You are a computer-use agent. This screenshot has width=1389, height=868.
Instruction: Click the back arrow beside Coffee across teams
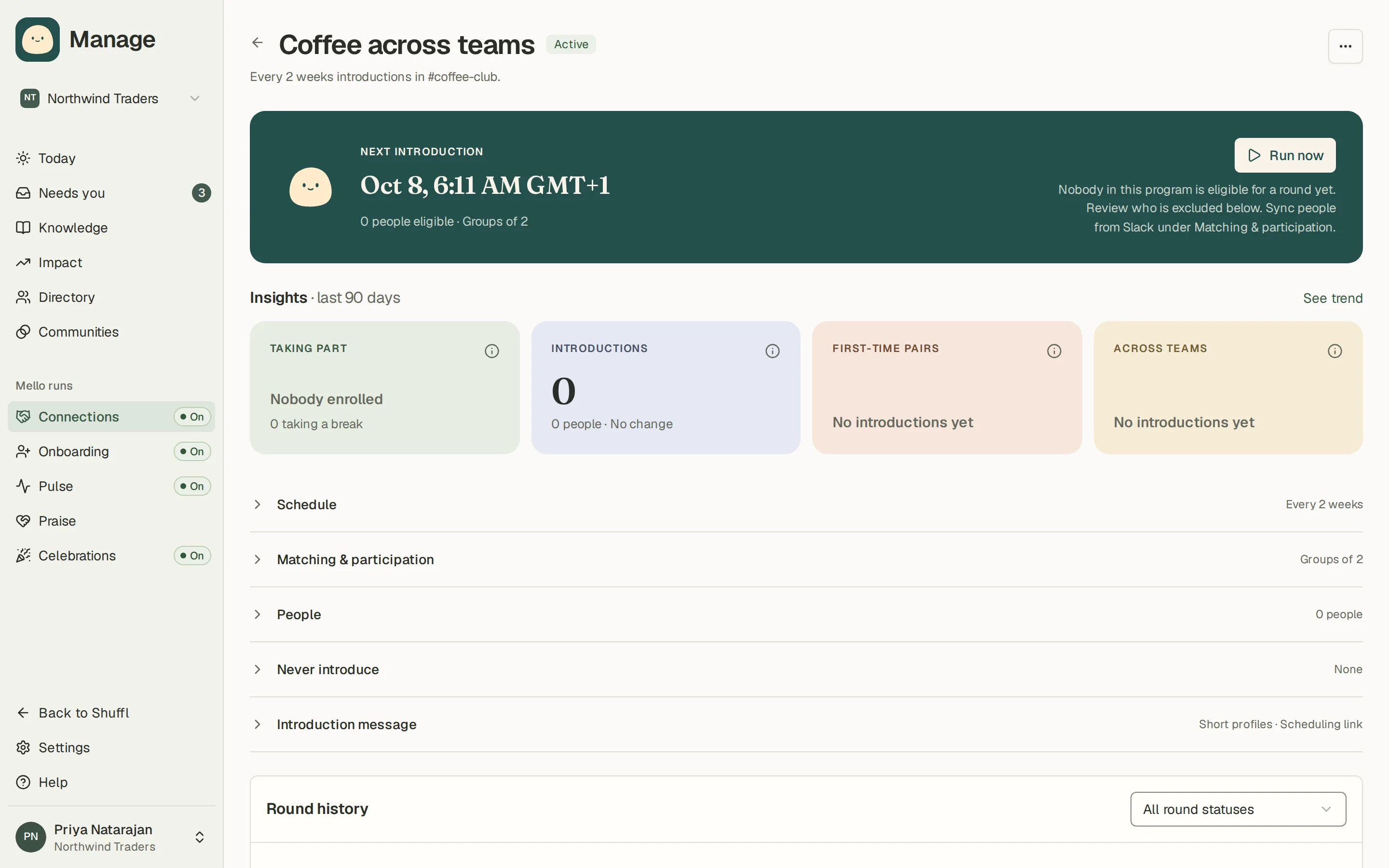(257, 43)
